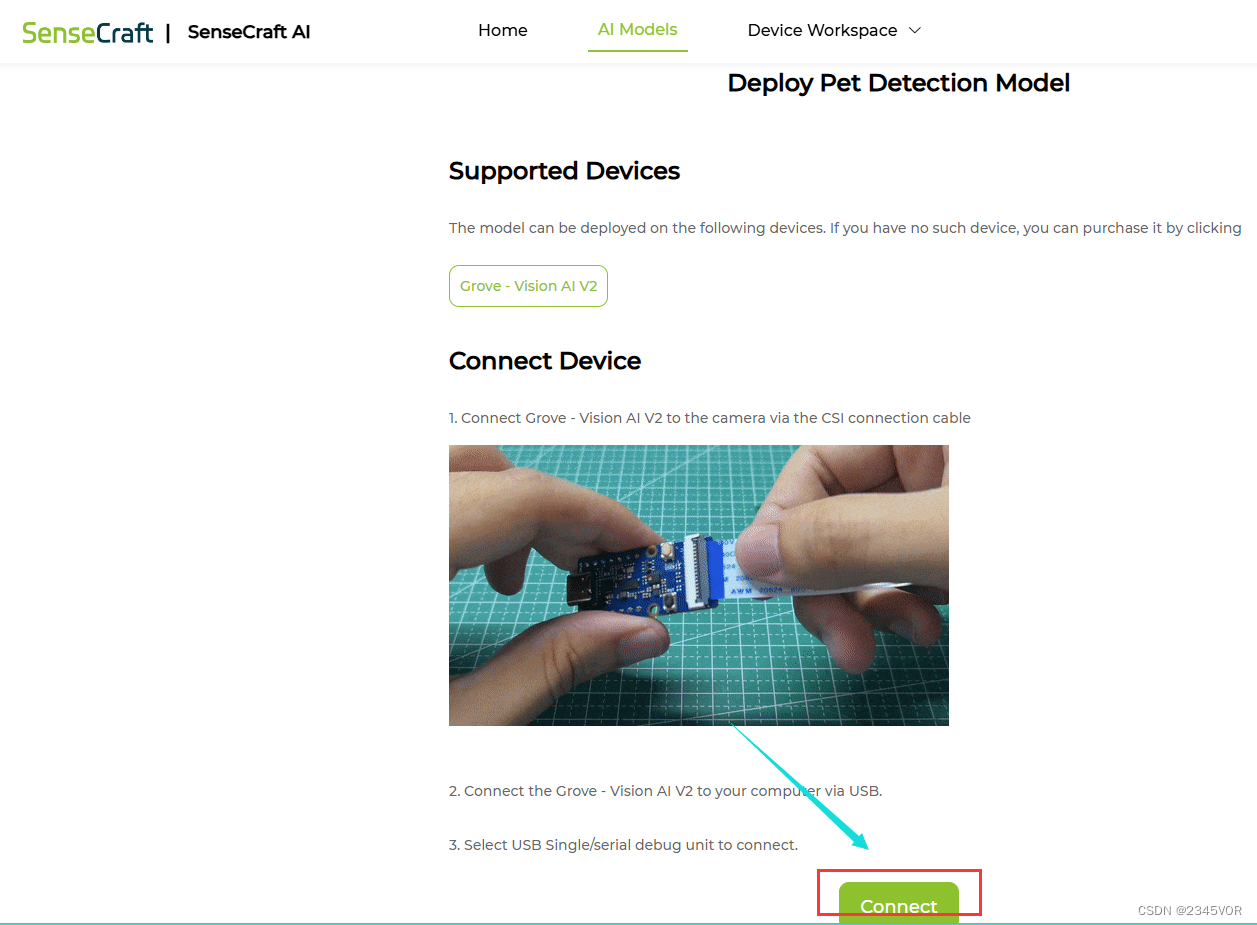This screenshot has height=925, width=1257.
Task: Click the Supported Devices heading
Action: coord(564,171)
